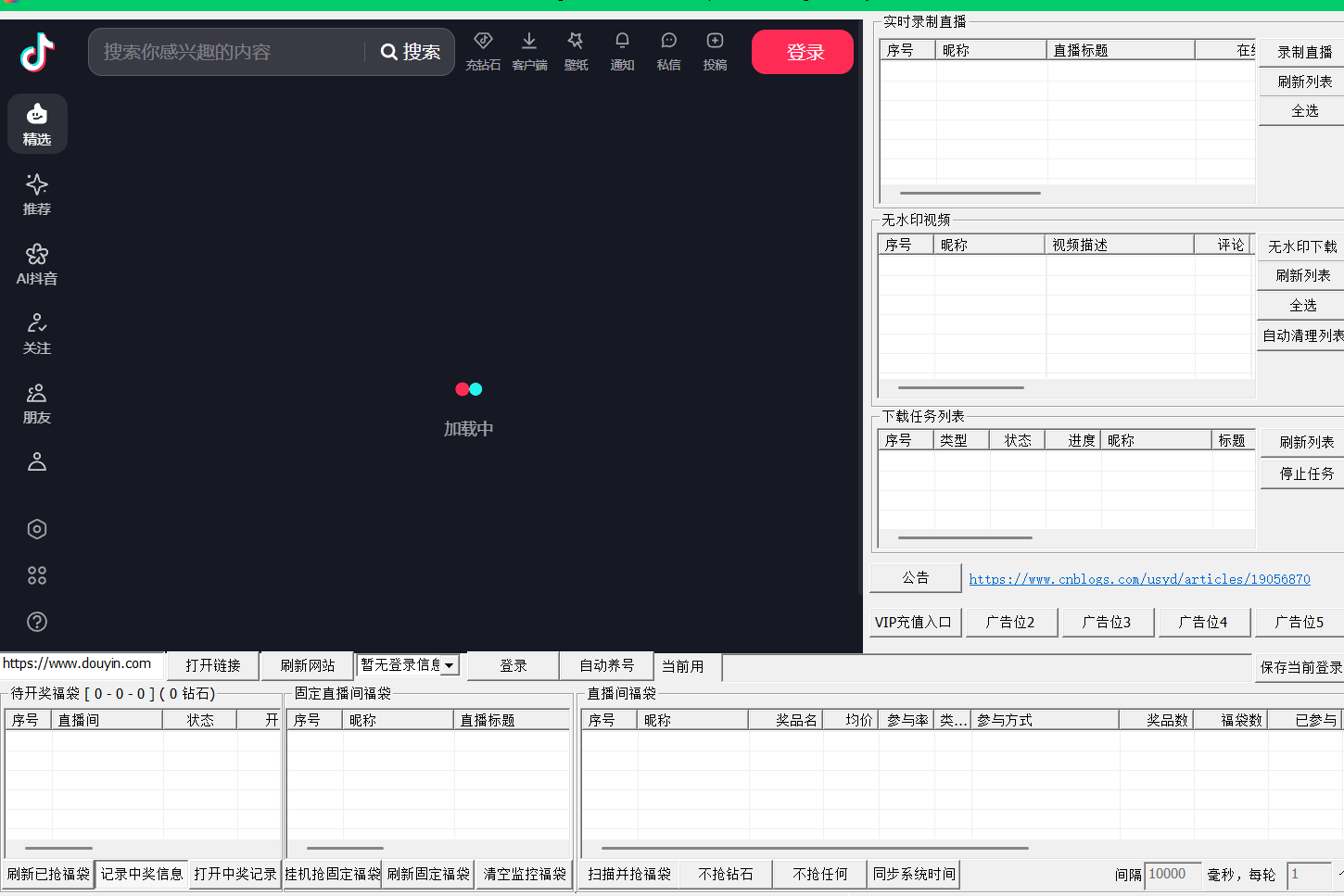Viewport: 1344px width, 896px height.
Task: Open the 客户端 download icon
Action: (x=529, y=51)
